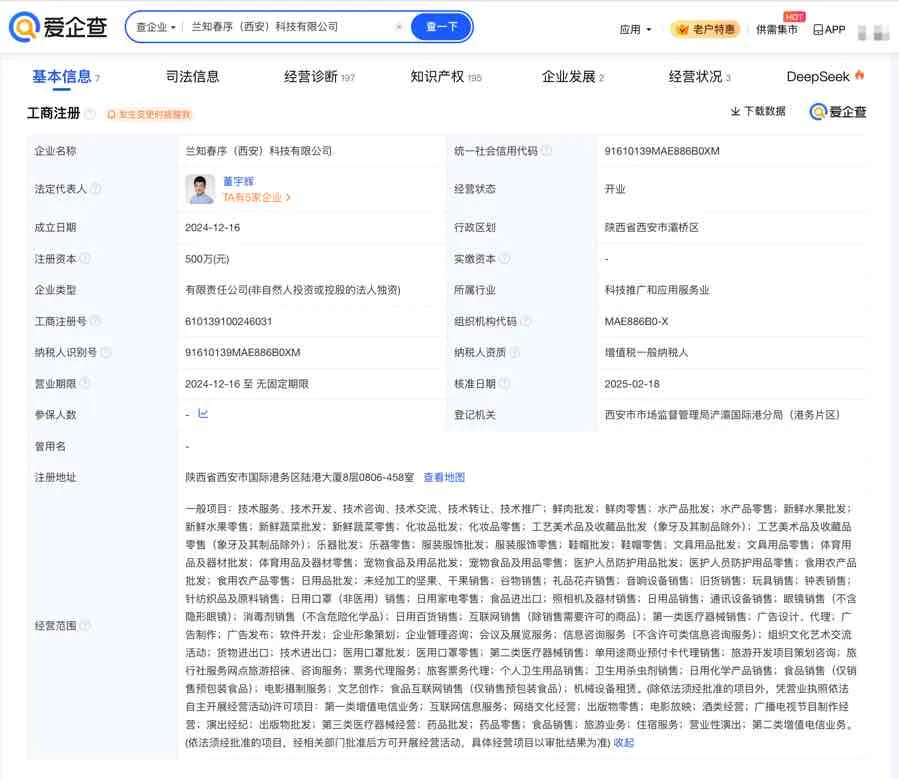Click the help icon next to 工商注册
The height and width of the screenshot is (779, 899).
[x=90, y=114]
